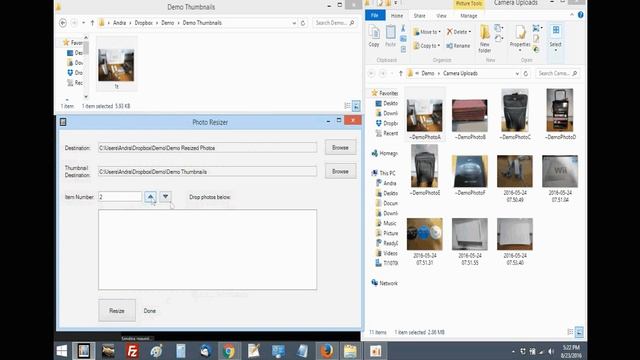This screenshot has width=640, height=360.
Task: Expand Camera Uploads address history dropdown
Action: pyautogui.click(x=517, y=73)
